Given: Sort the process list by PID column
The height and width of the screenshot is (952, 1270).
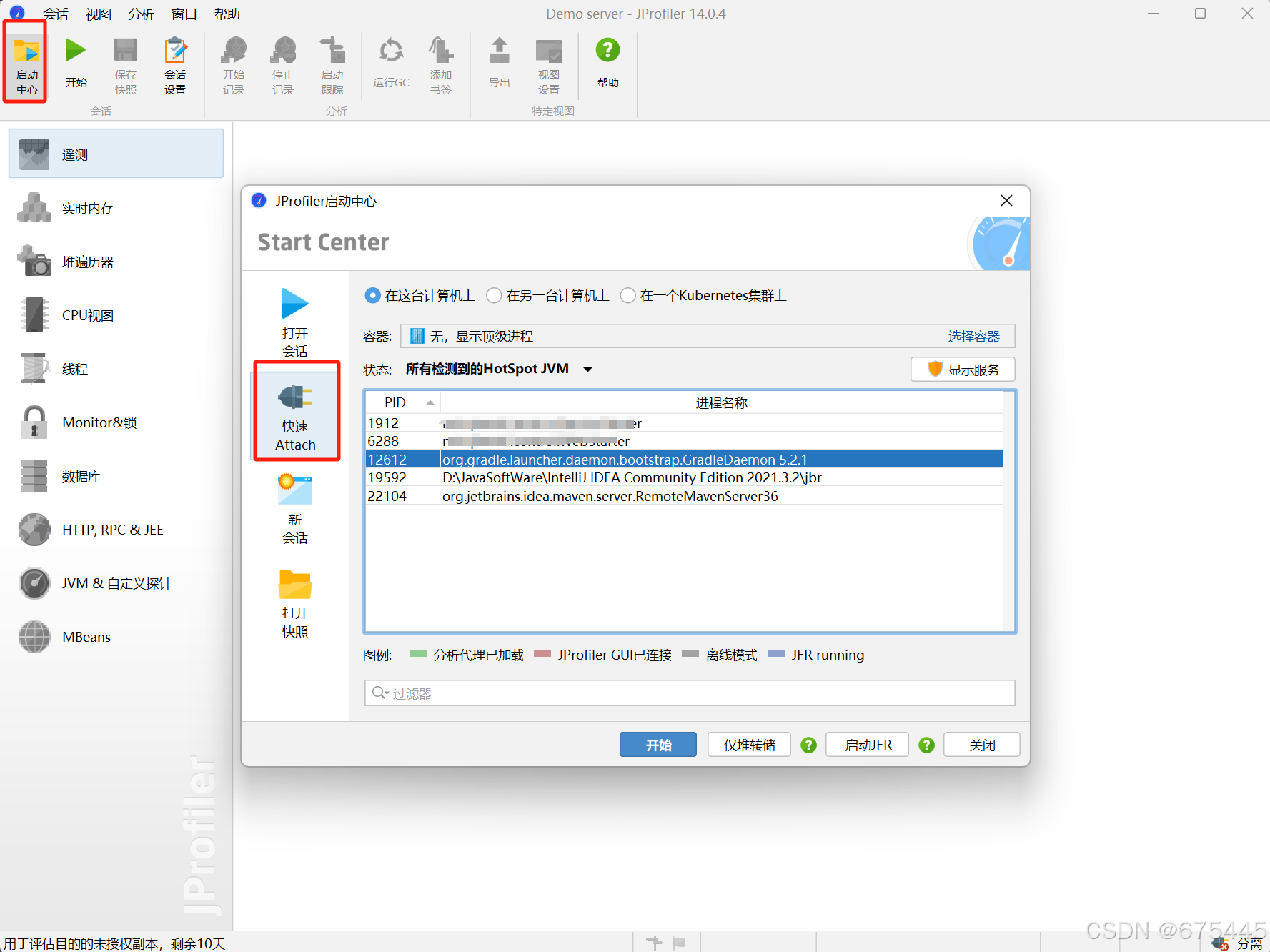Looking at the screenshot, I should point(403,402).
